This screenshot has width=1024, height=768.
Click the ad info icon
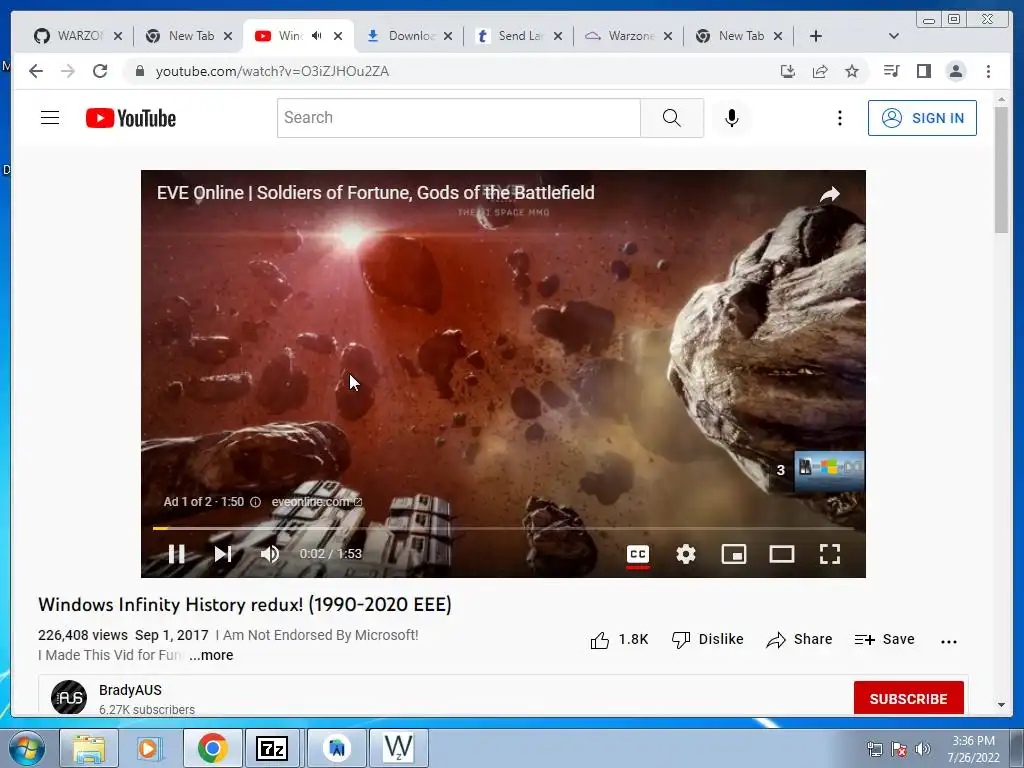click(255, 502)
